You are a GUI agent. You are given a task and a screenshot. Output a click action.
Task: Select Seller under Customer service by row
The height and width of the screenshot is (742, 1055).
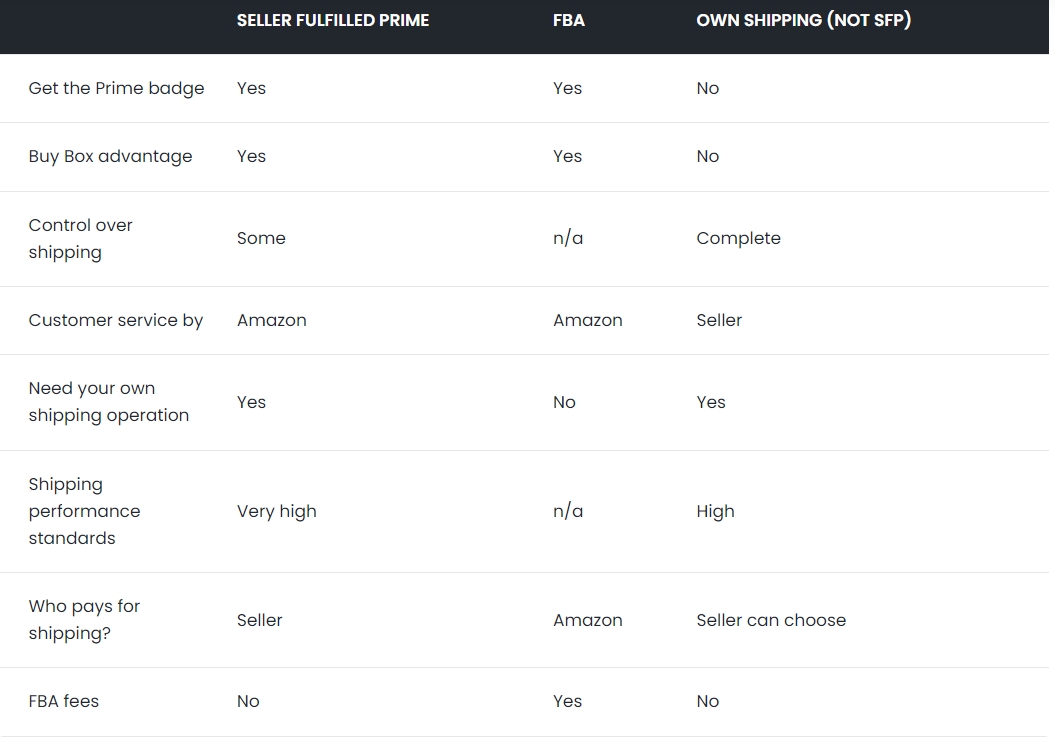click(x=719, y=320)
